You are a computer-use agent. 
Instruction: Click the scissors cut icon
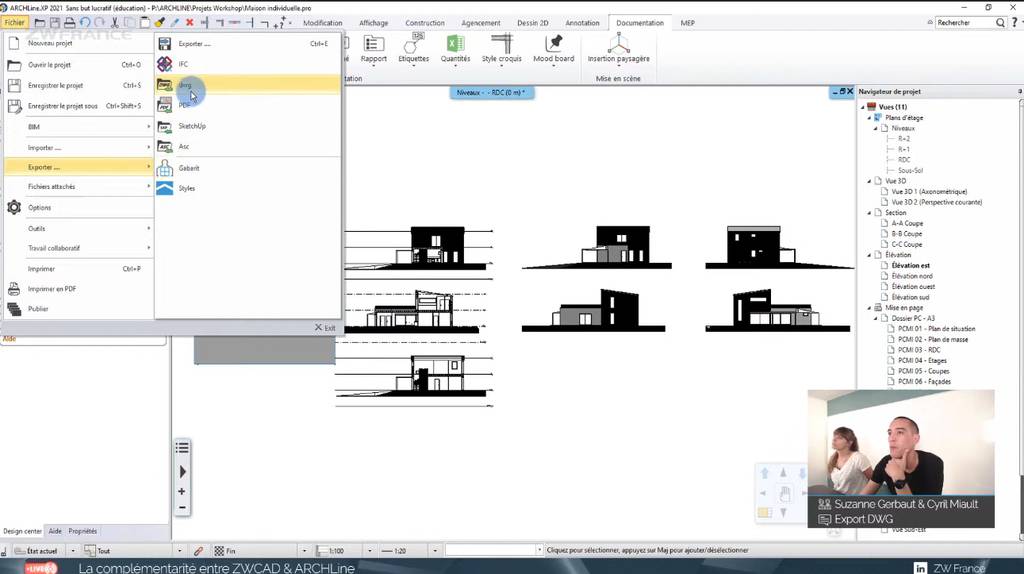114,23
